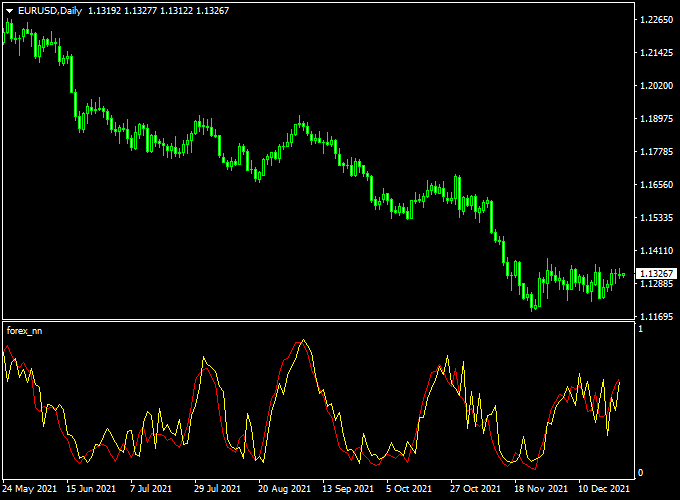The image size is (680, 500).
Task: Click the current price tag 1.13267
Action: pos(656,274)
